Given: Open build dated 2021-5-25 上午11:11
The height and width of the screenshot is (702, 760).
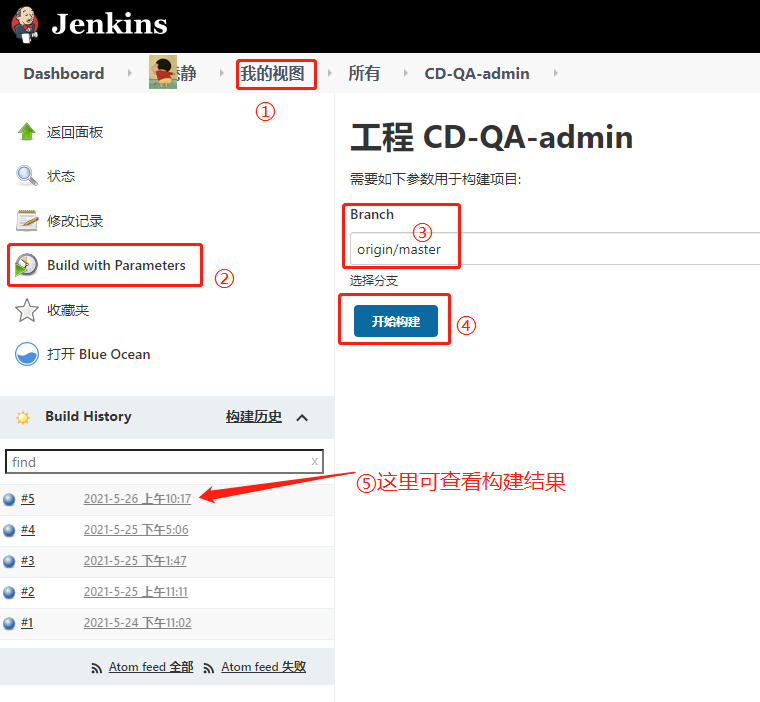Looking at the screenshot, I should click(x=135, y=592).
